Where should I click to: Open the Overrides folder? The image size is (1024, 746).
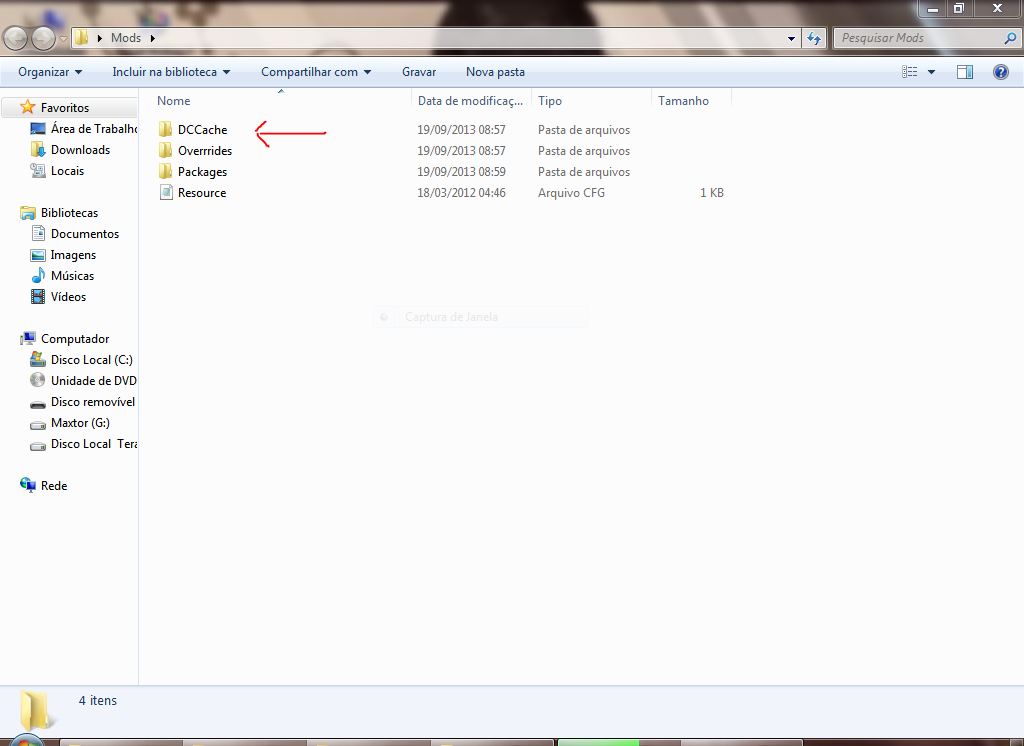(203, 150)
